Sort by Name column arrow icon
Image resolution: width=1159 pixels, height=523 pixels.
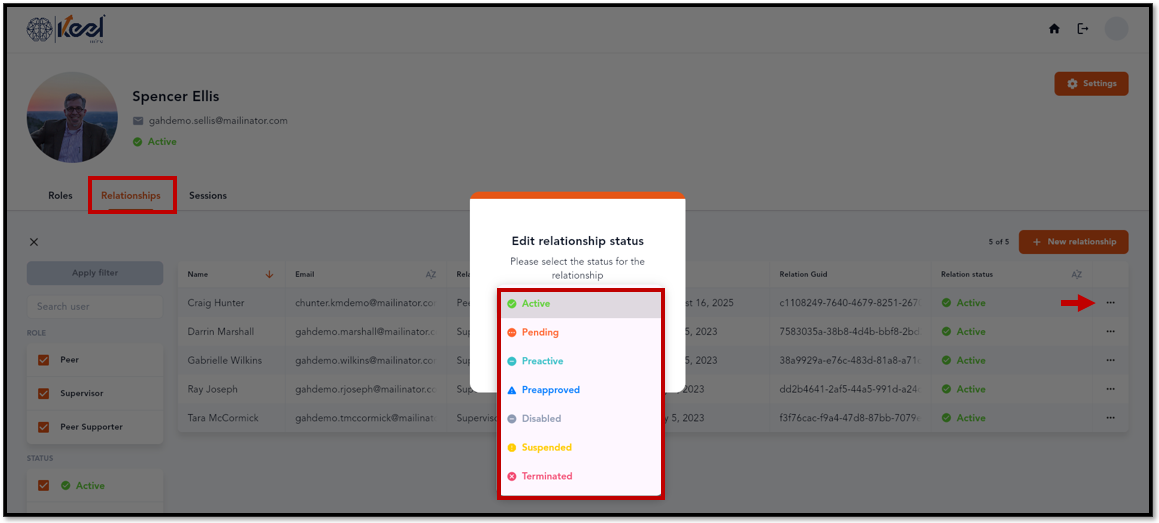coord(269,274)
